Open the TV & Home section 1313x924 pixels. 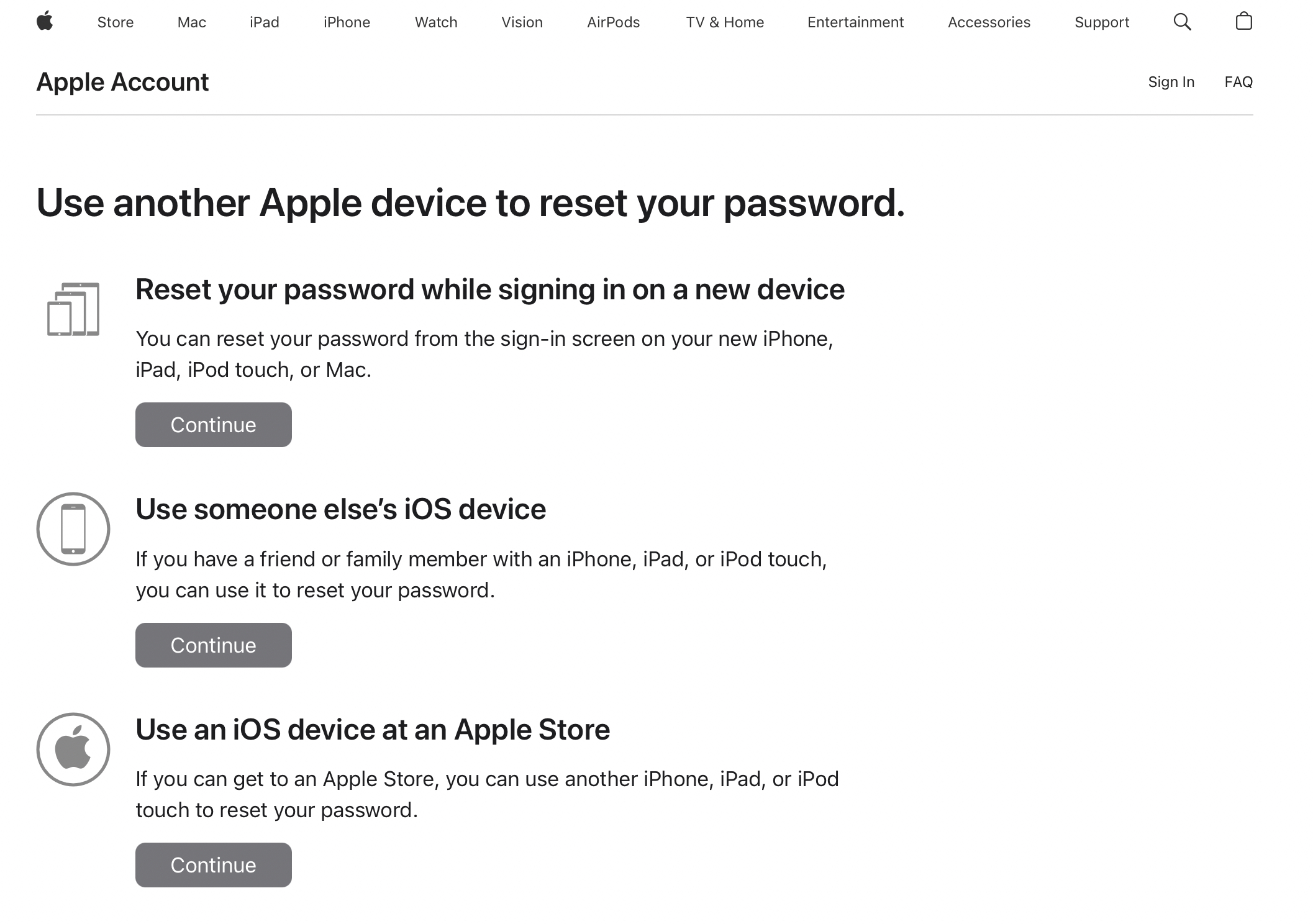coord(725,22)
